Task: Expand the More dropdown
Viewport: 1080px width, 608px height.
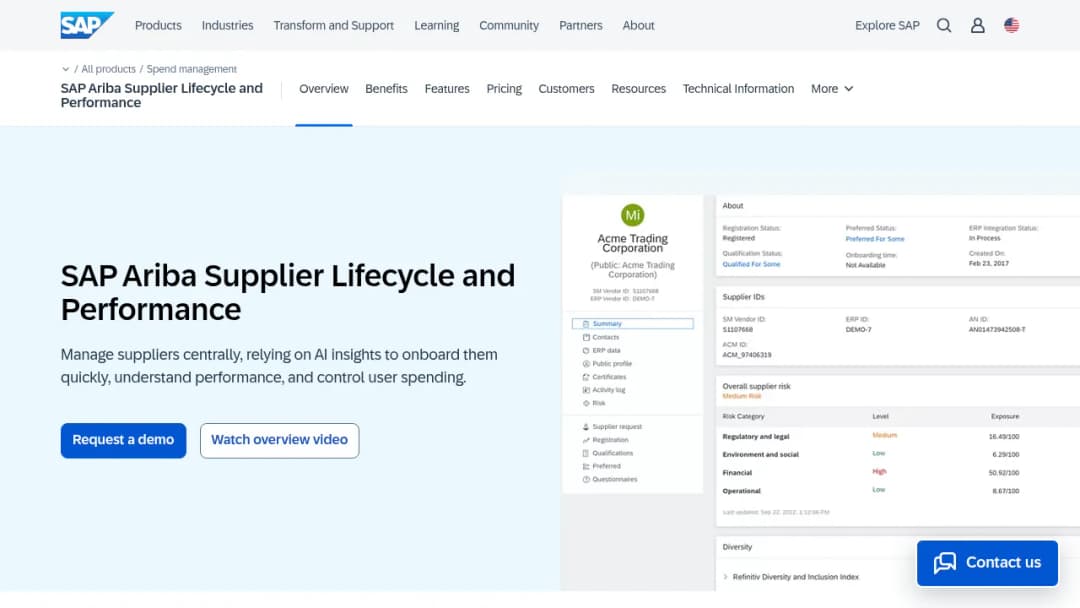Action: 832,89
